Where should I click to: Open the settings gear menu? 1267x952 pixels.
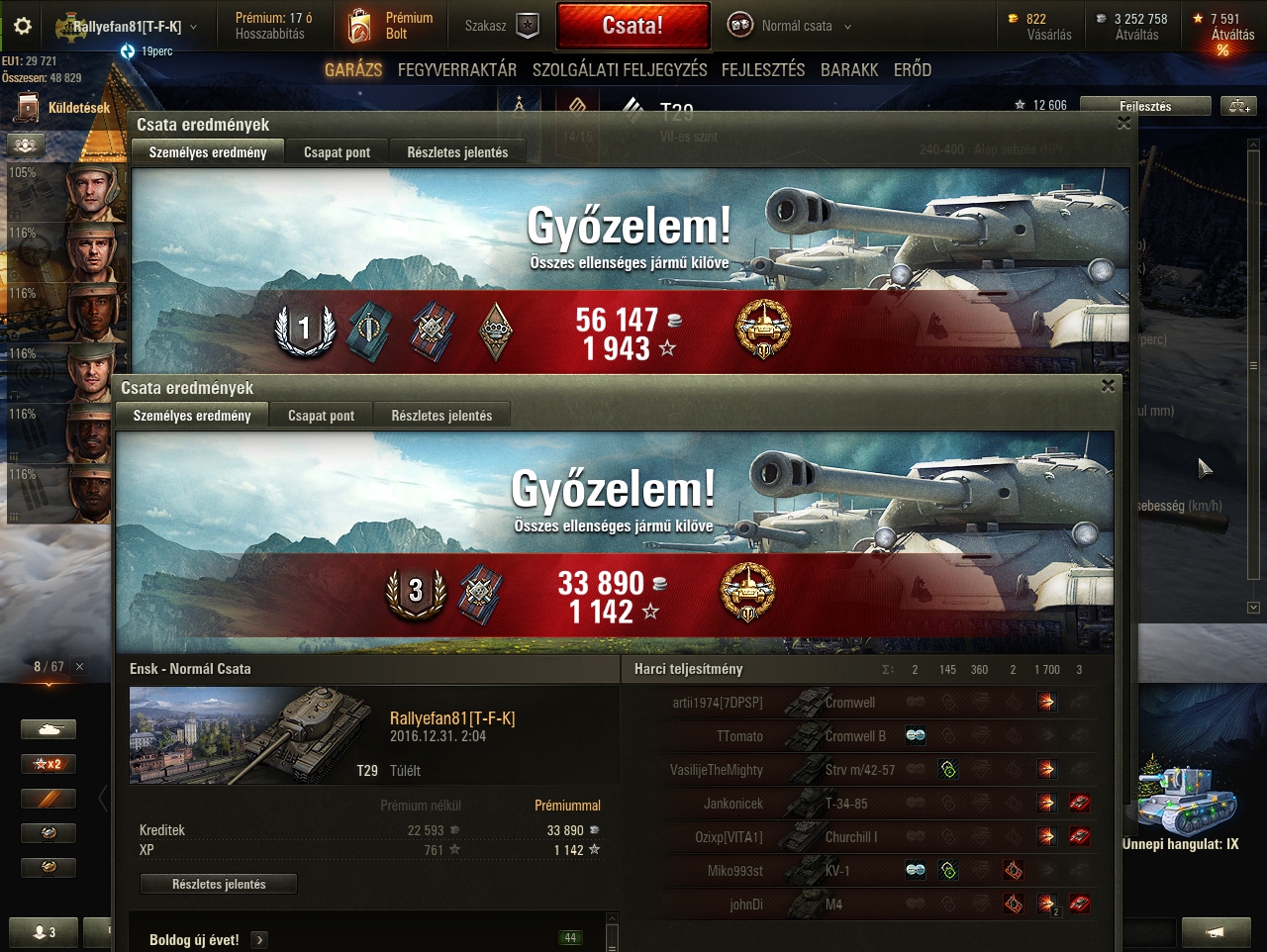[22, 26]
